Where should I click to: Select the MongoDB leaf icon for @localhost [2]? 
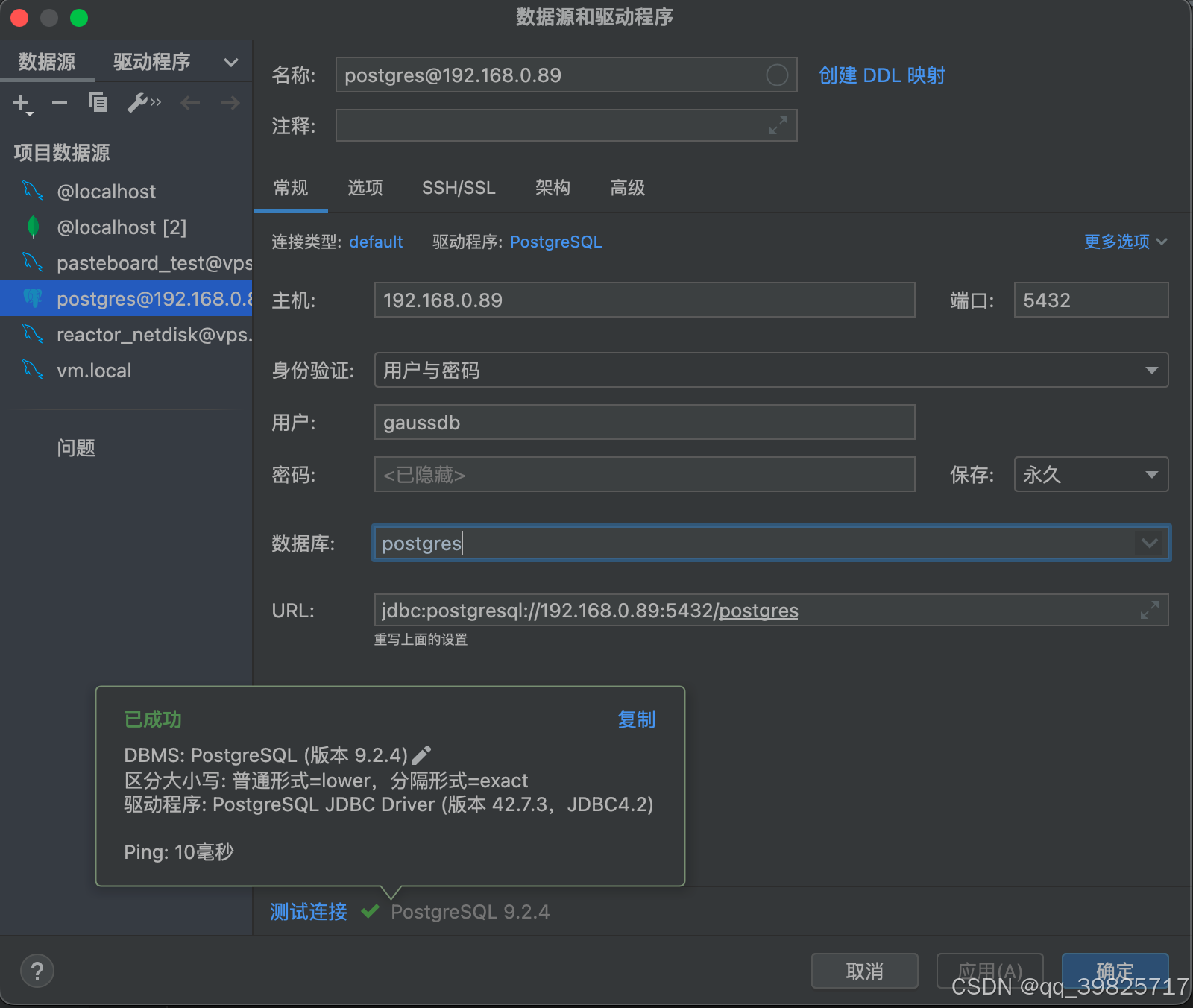tap(34, 227)
